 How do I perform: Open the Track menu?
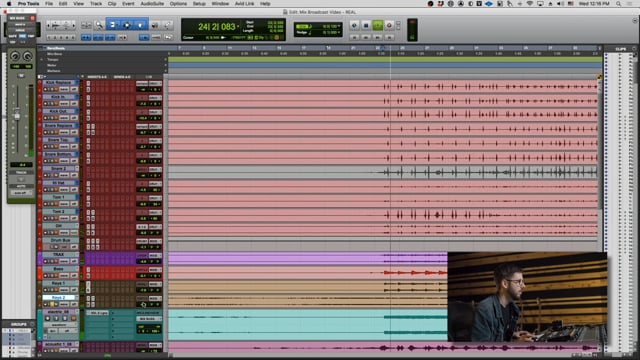[x=96, y=4]
